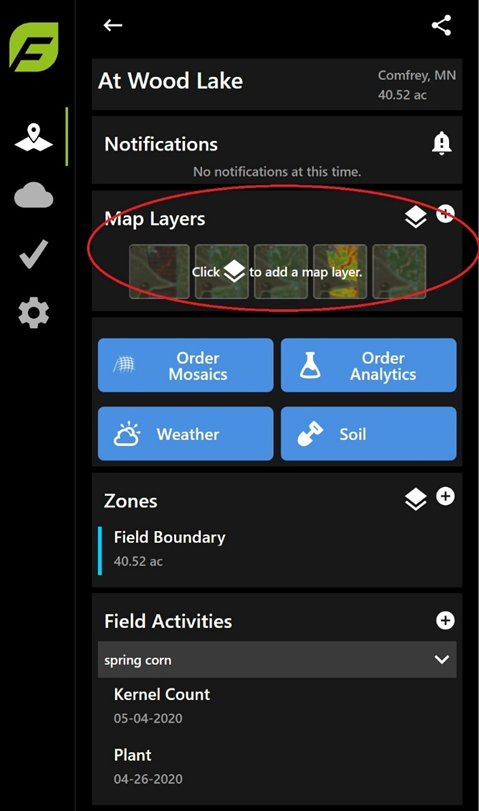Click the green F logo
This screenshot has width=479, height=811.
point(34,47)
